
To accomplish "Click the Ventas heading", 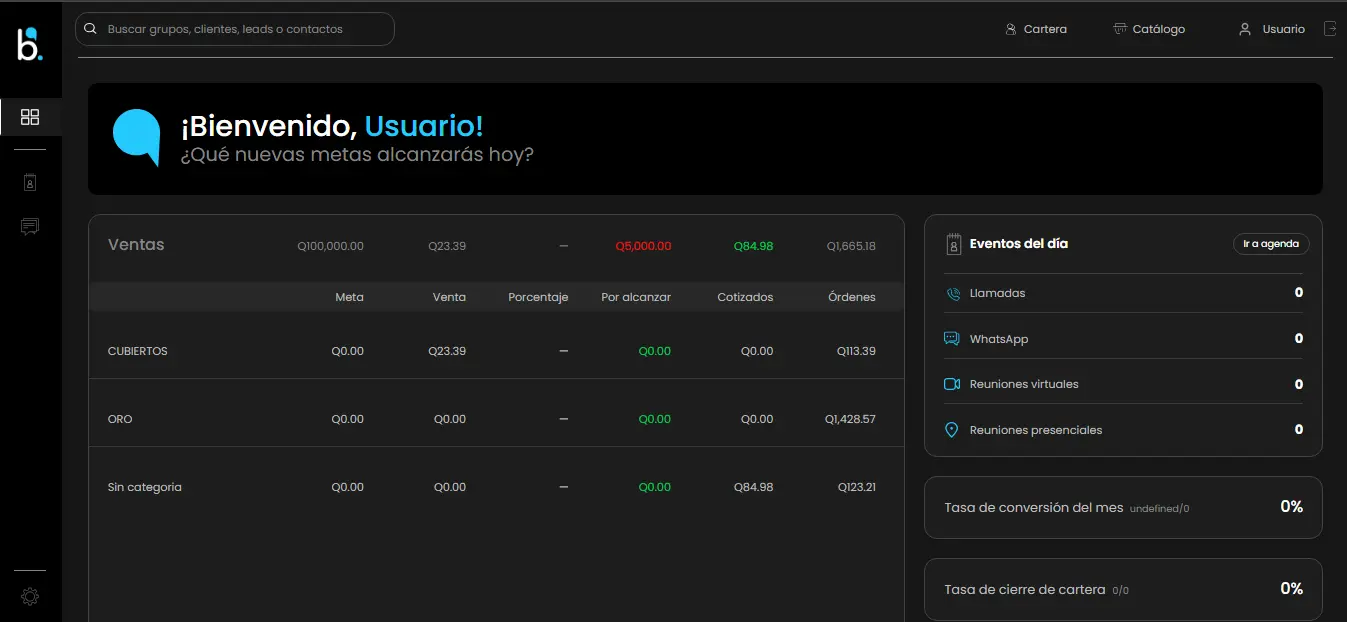I will [136, 245].
